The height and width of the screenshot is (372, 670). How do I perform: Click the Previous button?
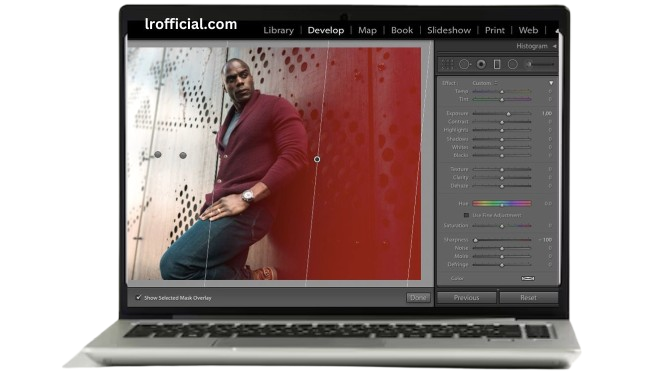coord(467,298)
